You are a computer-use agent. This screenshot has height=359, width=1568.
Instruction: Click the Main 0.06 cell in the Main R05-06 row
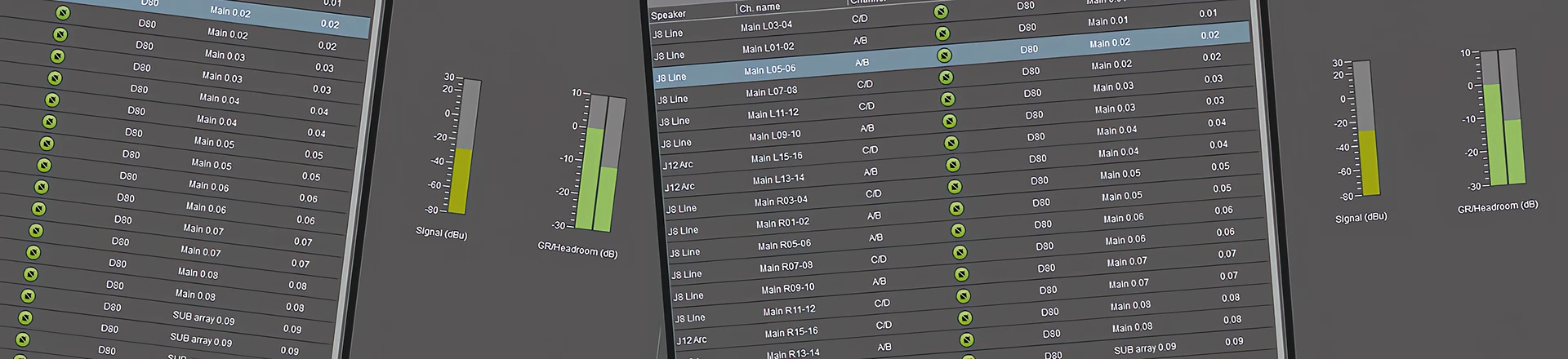point(1125,218)
